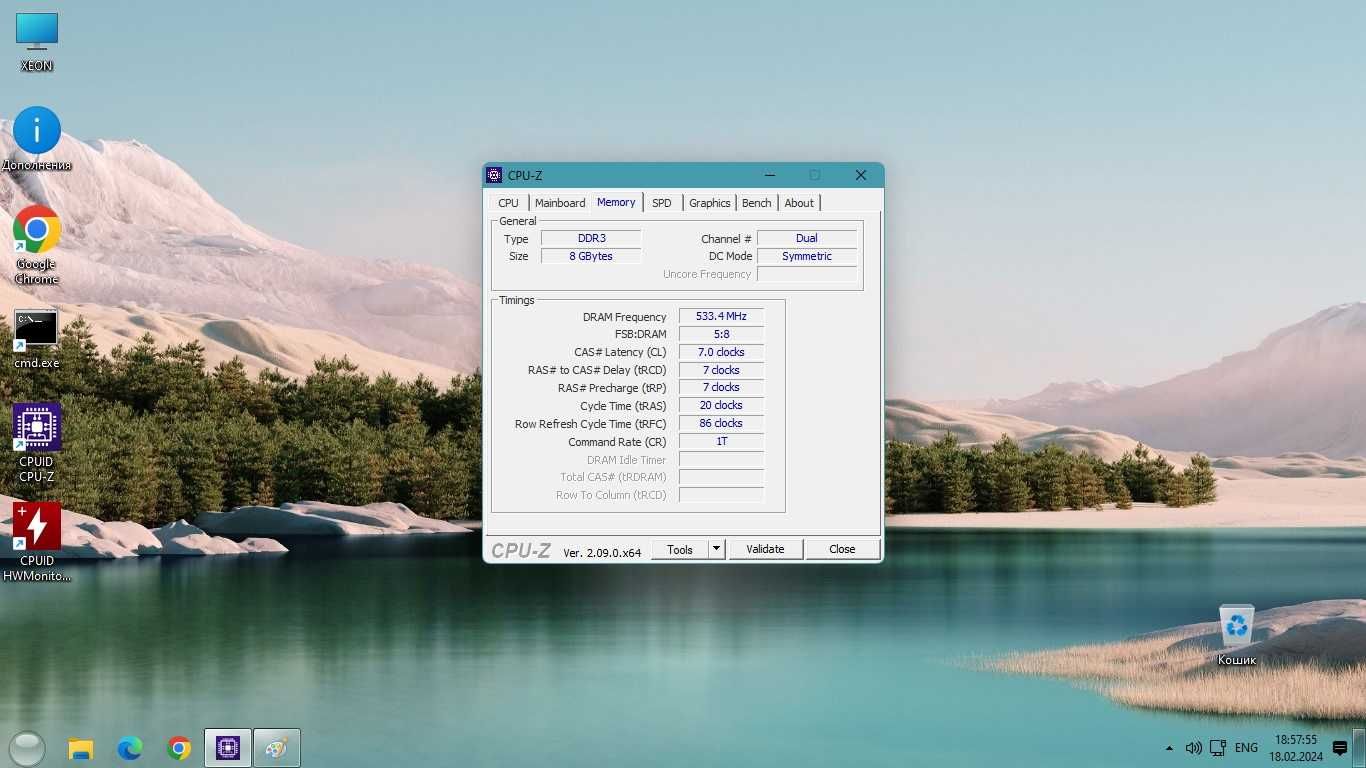Close CPU-Z with title bar X
The image size is (1366, 768).
pos(860,175)
